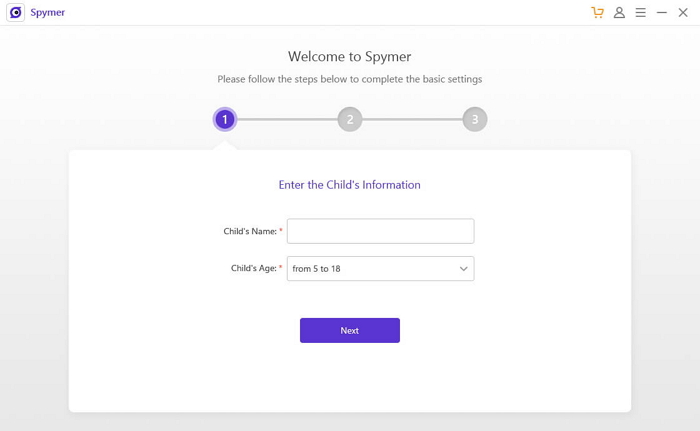Viewport: 700px width, 431px height.
Task: Click the "Child's Name:" label
Action: click(x=250, y=231)
